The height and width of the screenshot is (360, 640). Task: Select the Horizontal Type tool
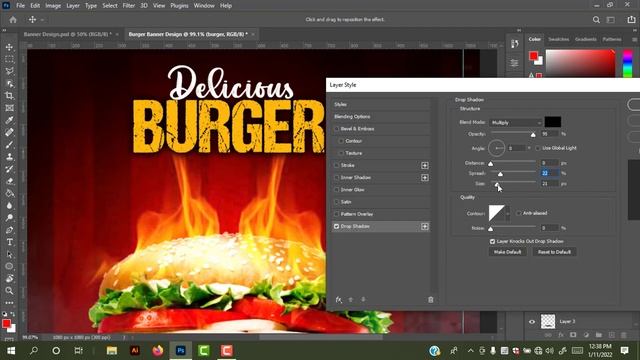click(9, 242)
